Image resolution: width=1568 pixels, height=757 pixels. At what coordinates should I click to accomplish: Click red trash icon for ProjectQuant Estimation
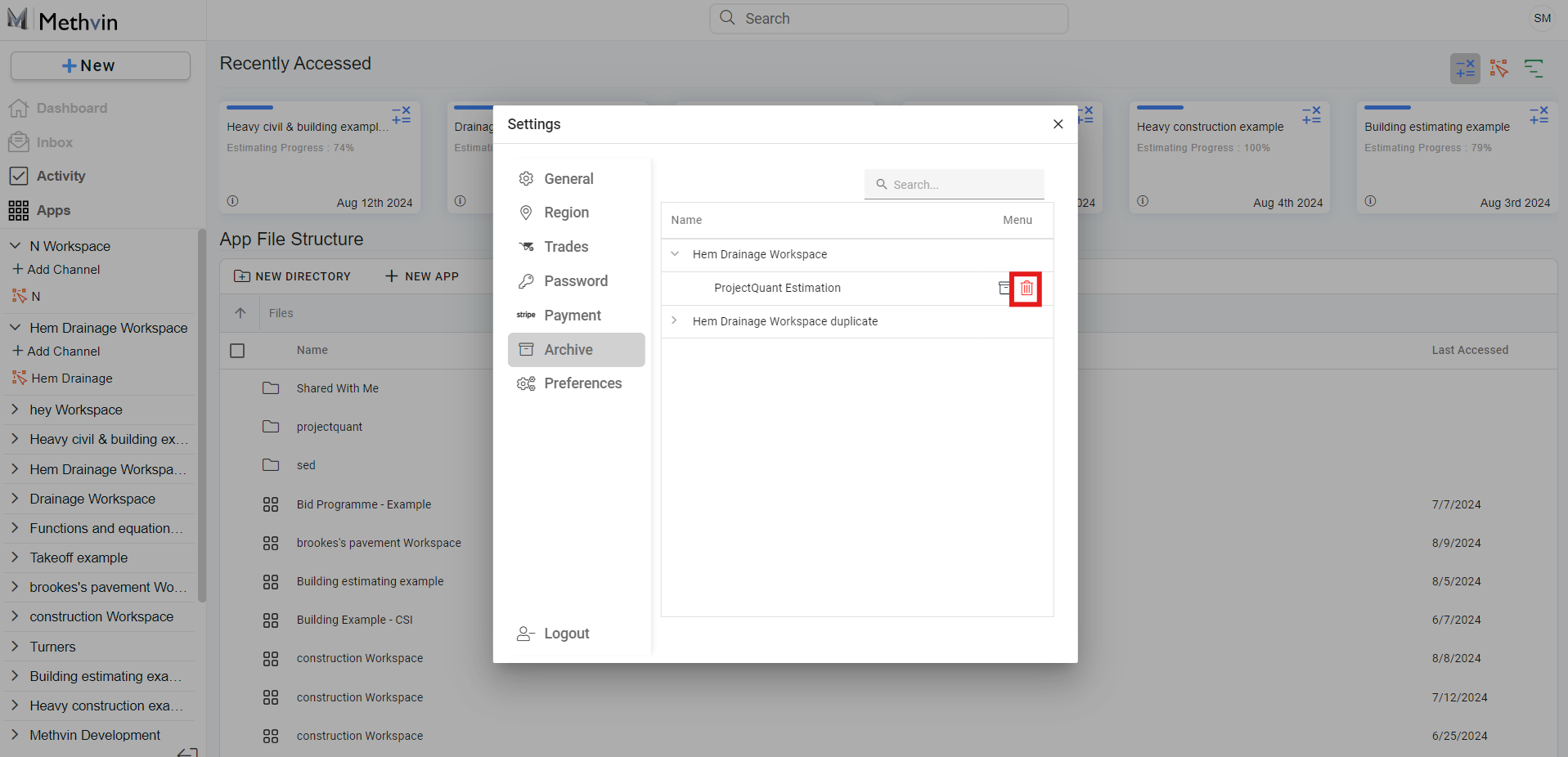tap(1026, 289)
